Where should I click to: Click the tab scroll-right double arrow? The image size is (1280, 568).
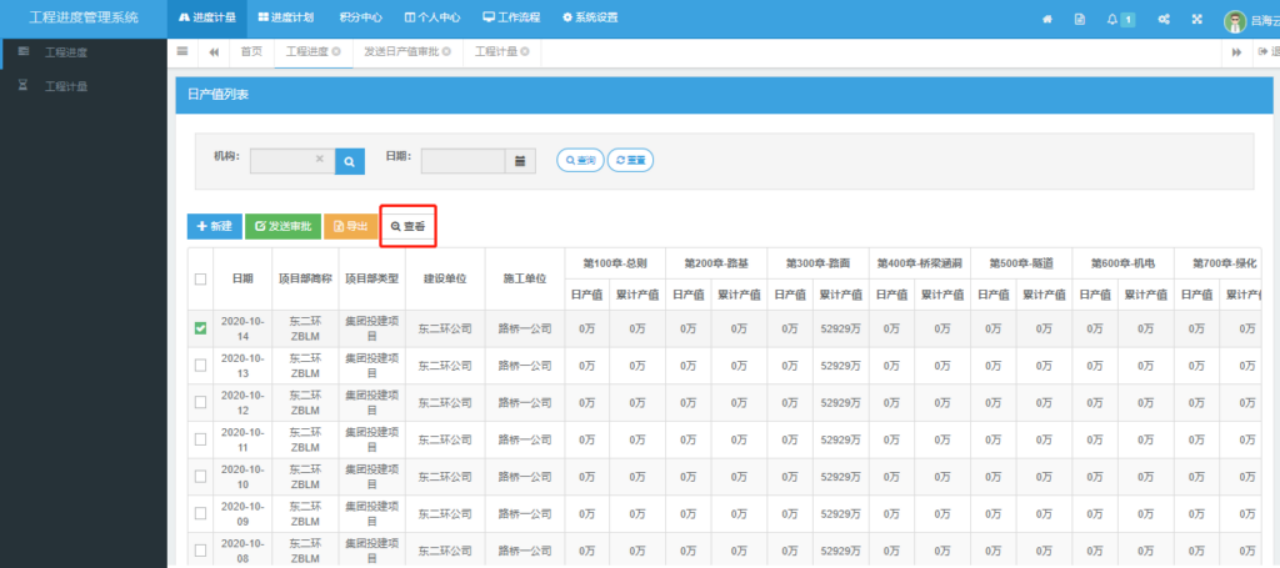pos(1237,52)
